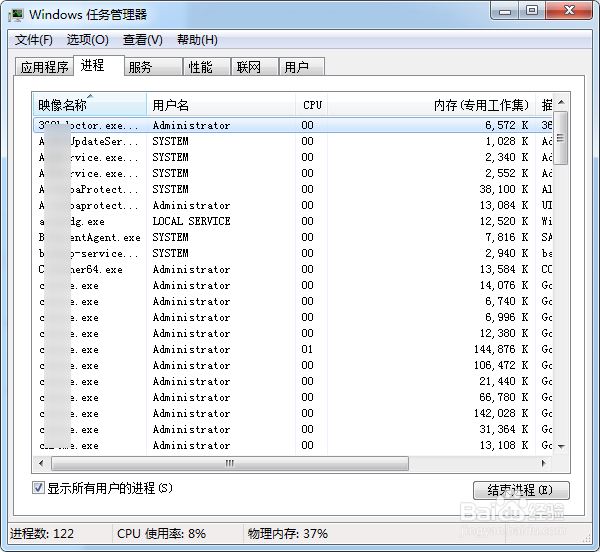600x552 pixels.
Task: Select the process using 13,108 K memory
Action: click(293, 445)
